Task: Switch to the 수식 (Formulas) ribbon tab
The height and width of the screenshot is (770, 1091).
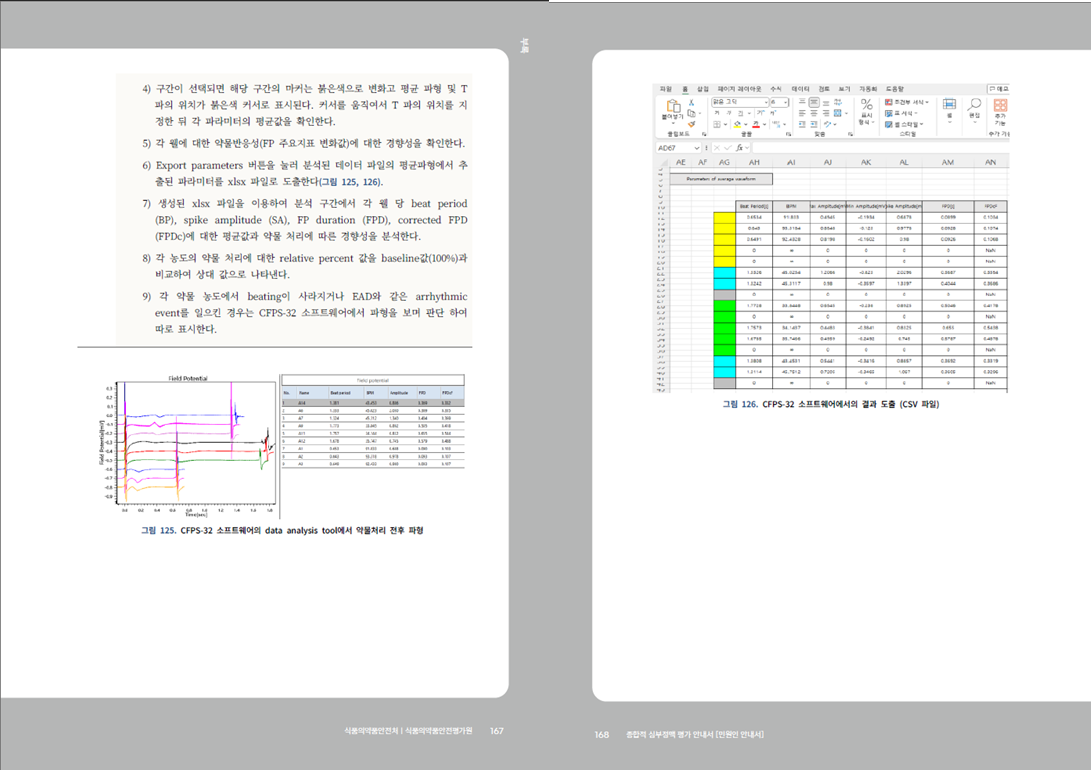Action: pos(776,89)
